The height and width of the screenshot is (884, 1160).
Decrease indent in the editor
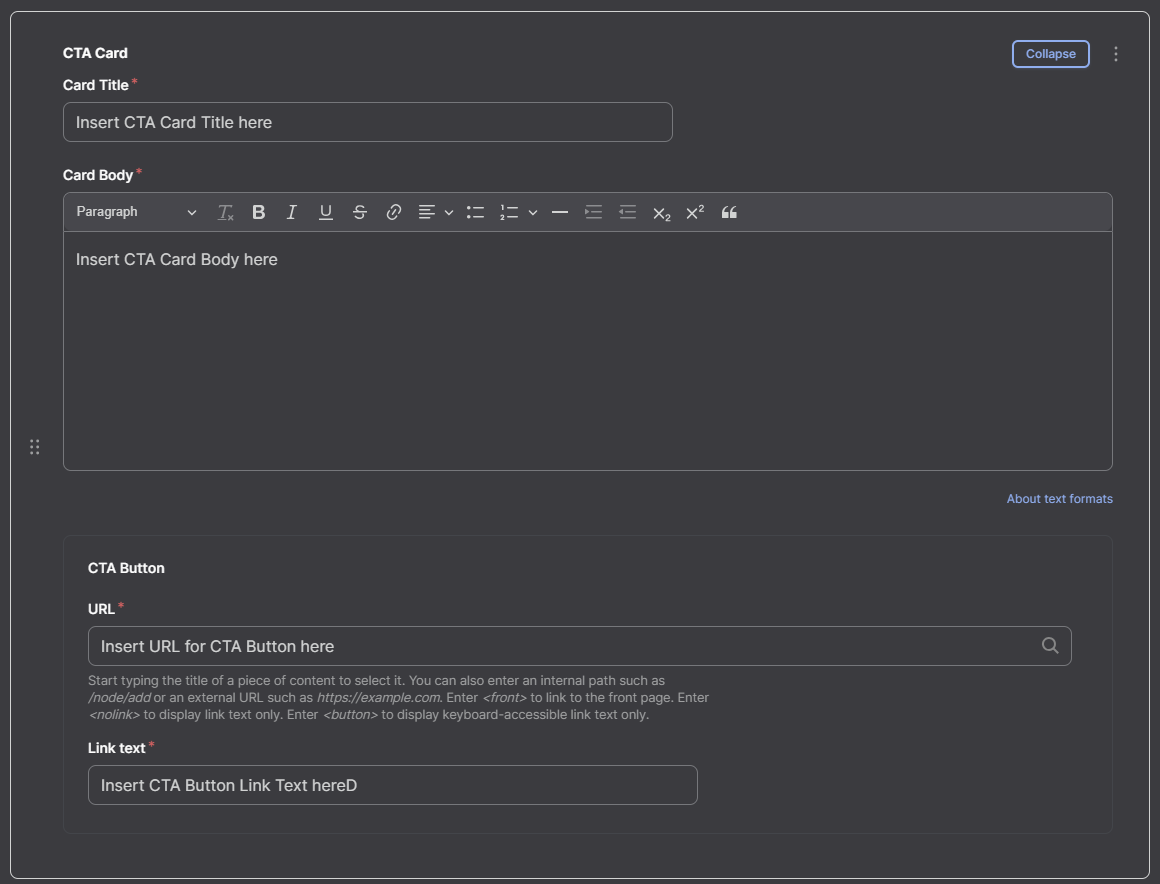(627, 212)
